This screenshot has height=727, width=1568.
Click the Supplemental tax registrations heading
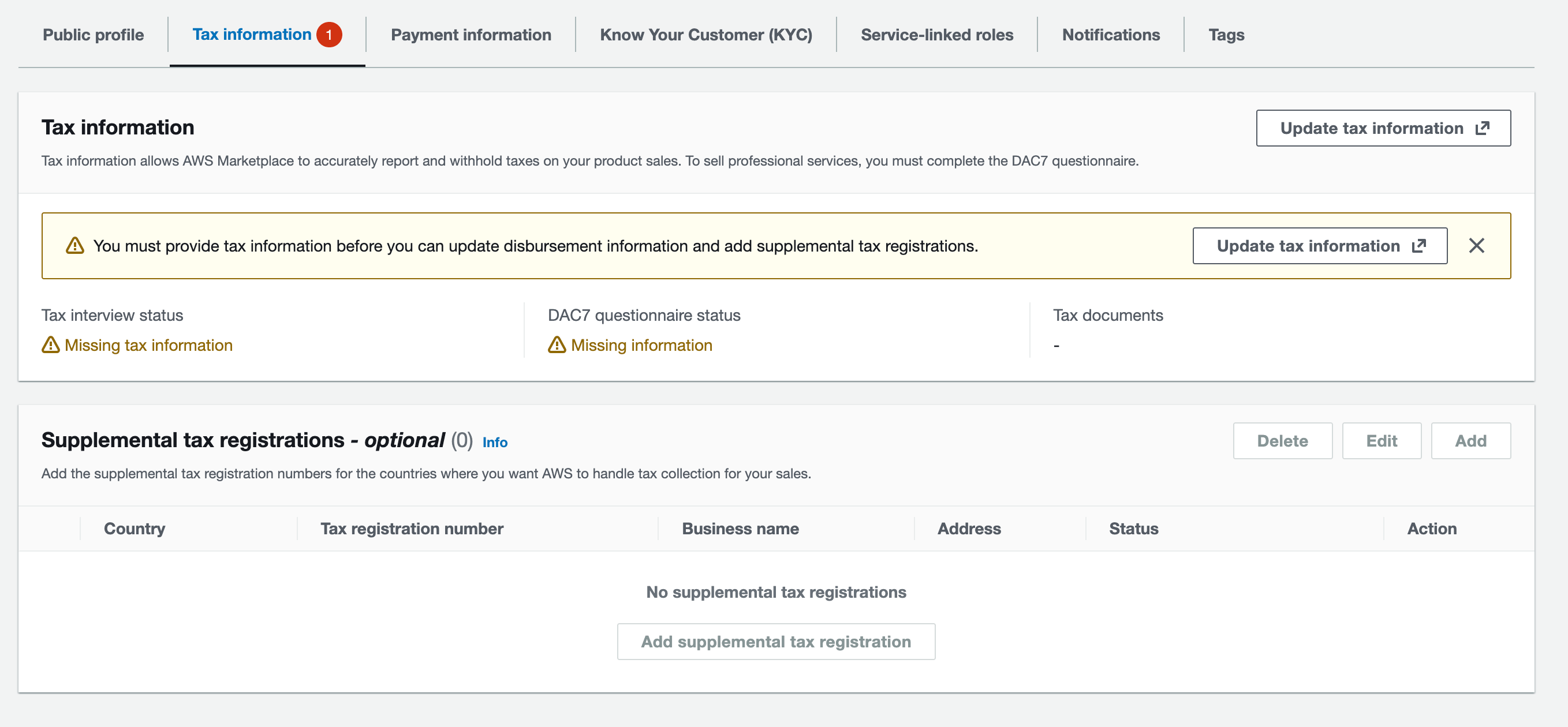coord(244,440)
